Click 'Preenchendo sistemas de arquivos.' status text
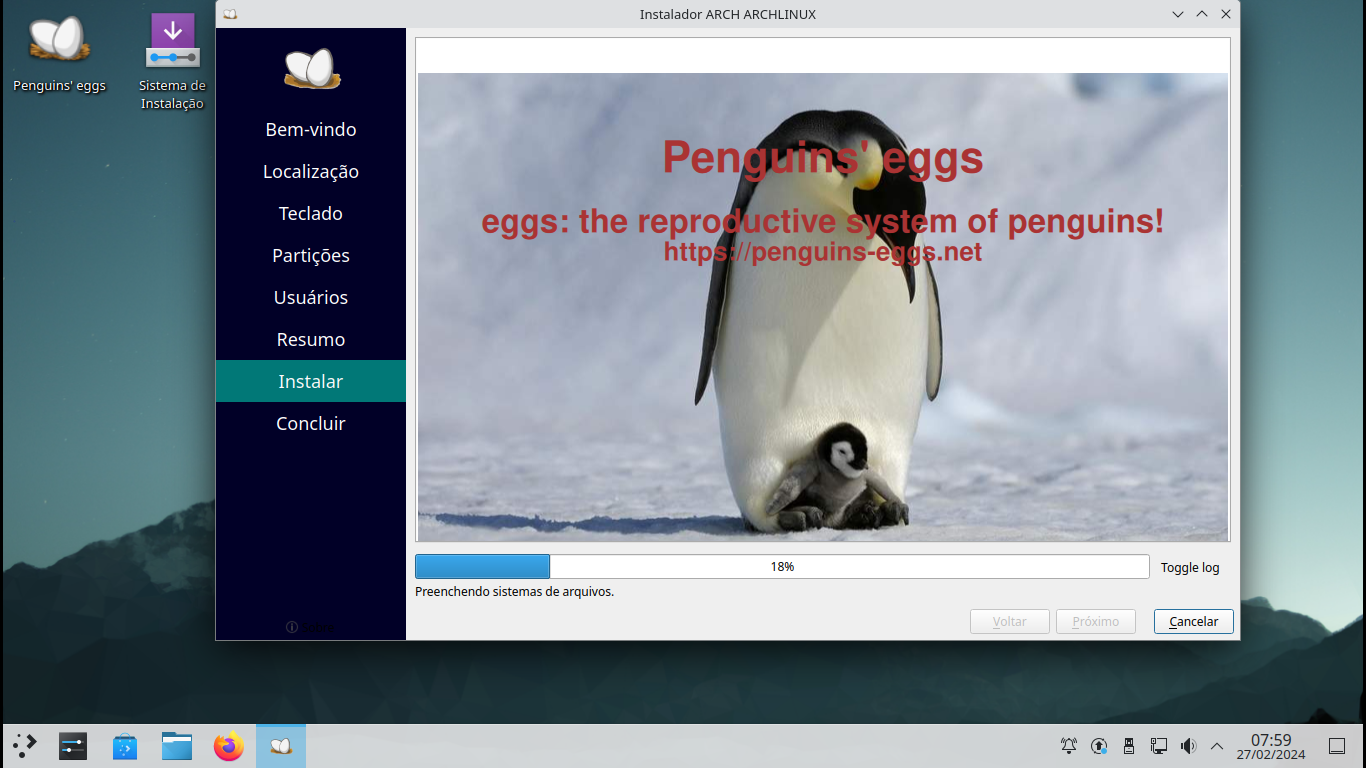Image resolution: width=1366 pixels, height=768 pixels. 515,591
